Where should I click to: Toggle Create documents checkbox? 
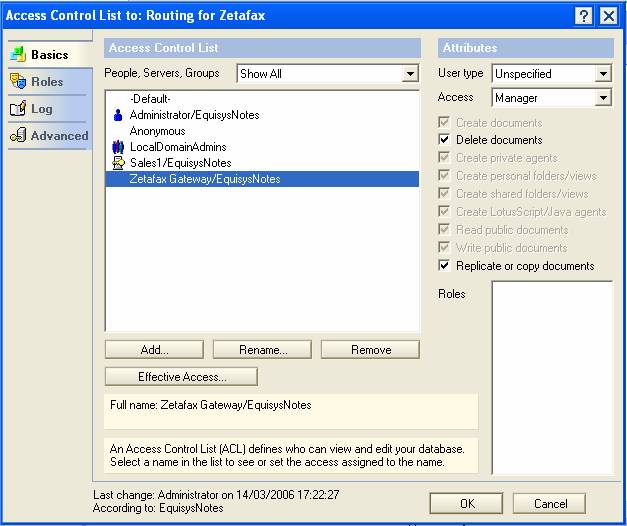(444, 122)
